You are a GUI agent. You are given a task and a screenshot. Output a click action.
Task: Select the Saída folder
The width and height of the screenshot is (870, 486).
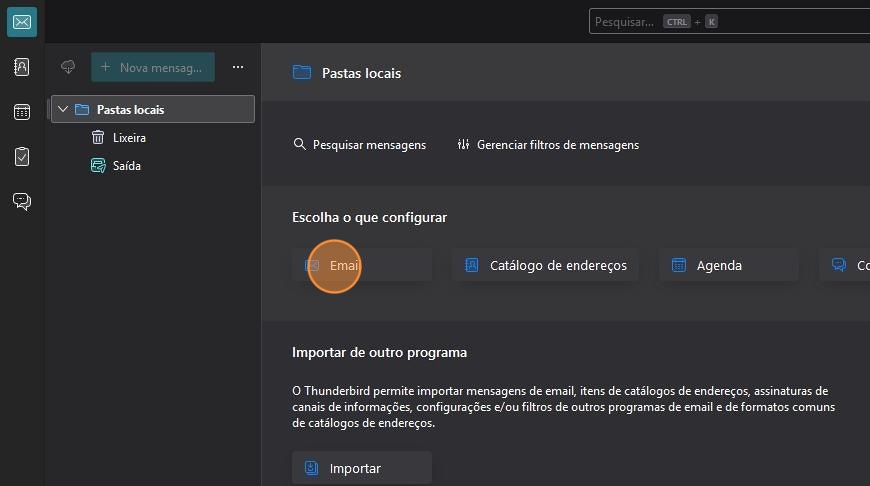click(x=127, y=166)
